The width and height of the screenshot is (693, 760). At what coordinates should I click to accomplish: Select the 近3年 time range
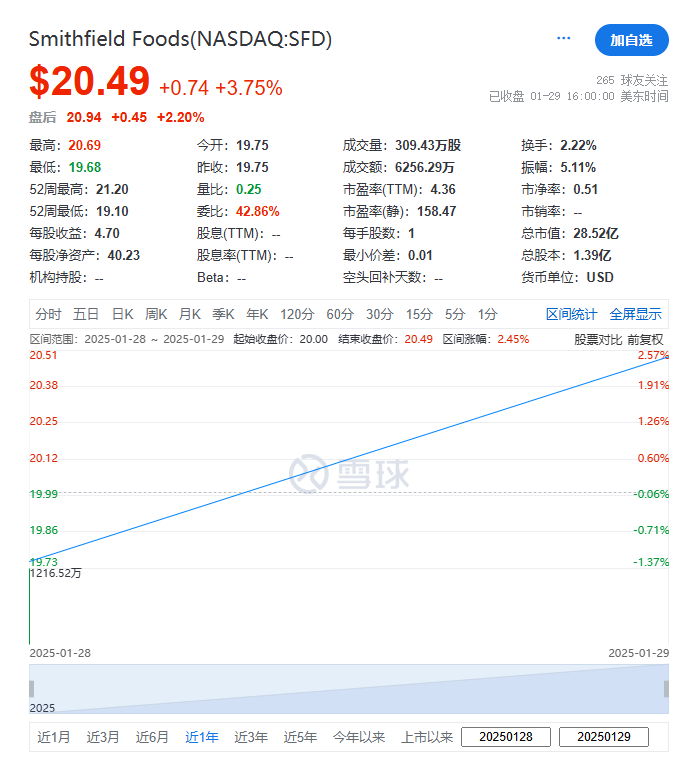coord(251,737)
